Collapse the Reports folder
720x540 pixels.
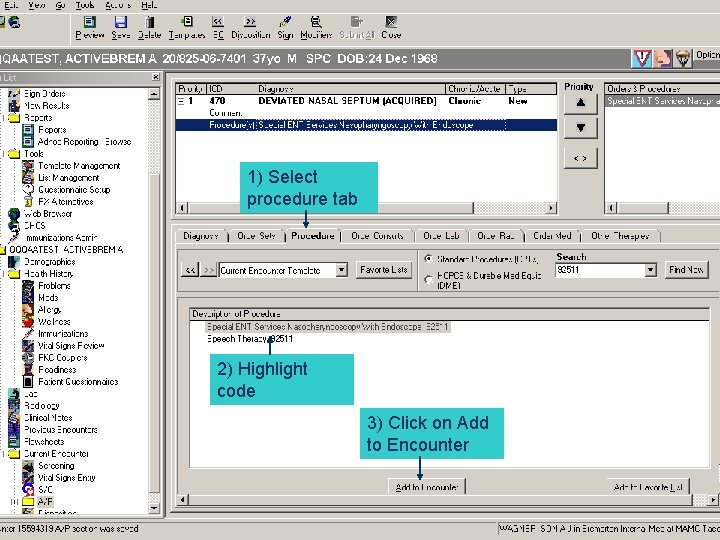[4, 118]
